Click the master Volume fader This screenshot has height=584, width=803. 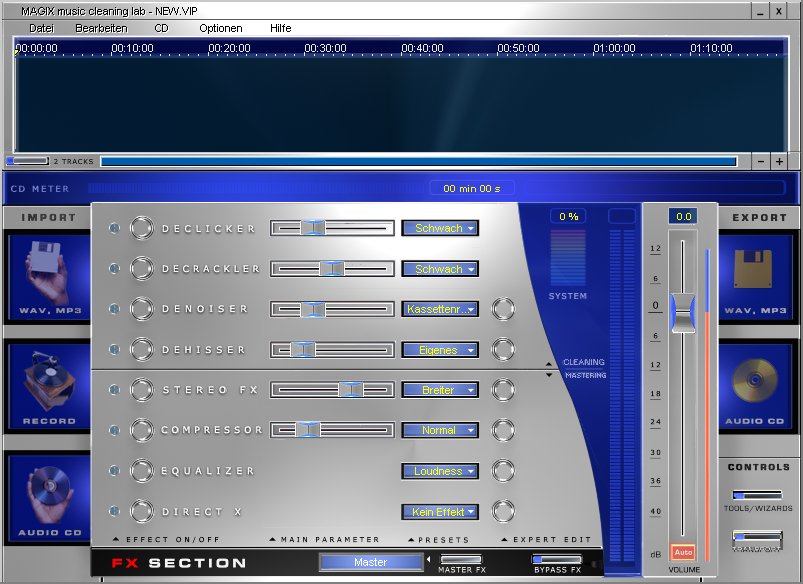683,312
